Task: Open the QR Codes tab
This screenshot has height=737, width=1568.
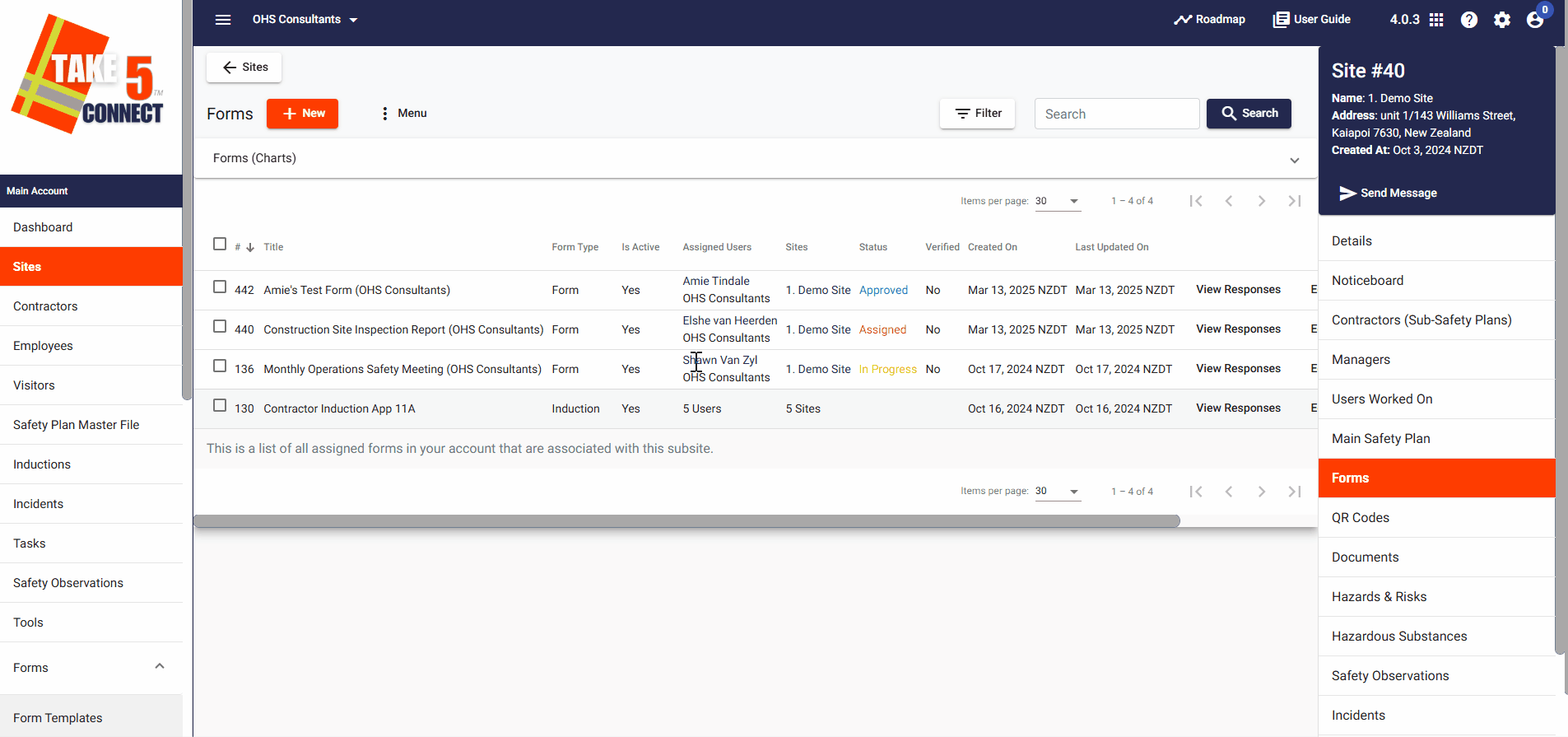Action: [x=1436, y=518]
